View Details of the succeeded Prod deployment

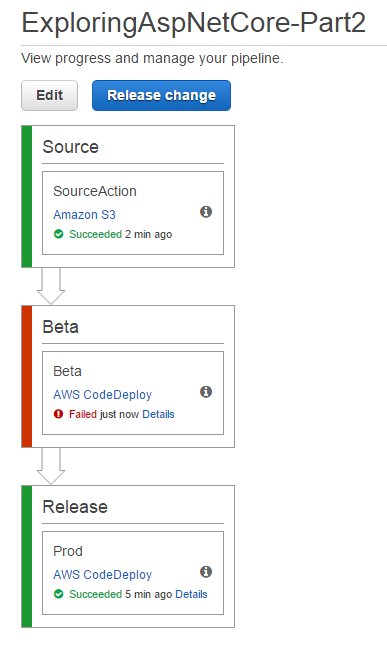pos(191,594)
